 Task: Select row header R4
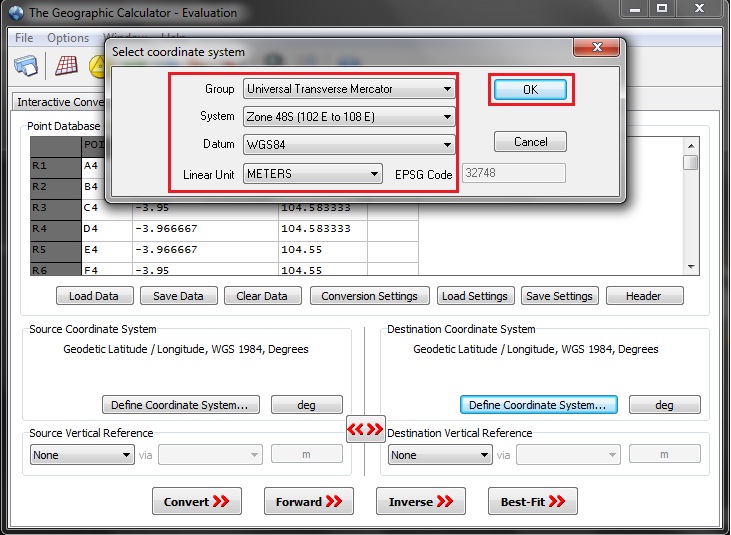coord(55,230)
